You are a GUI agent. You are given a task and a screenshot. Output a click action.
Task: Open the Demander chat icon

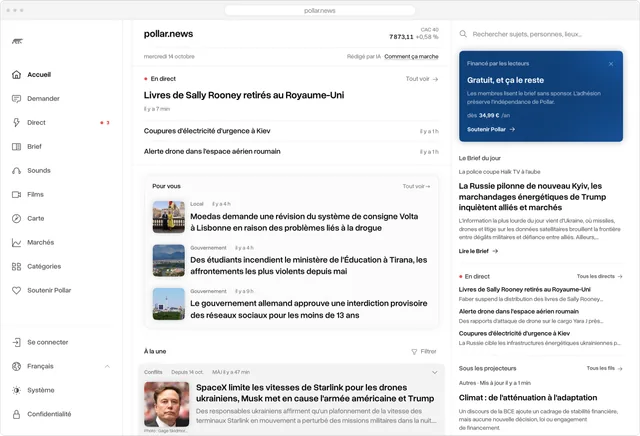(16, 99)
